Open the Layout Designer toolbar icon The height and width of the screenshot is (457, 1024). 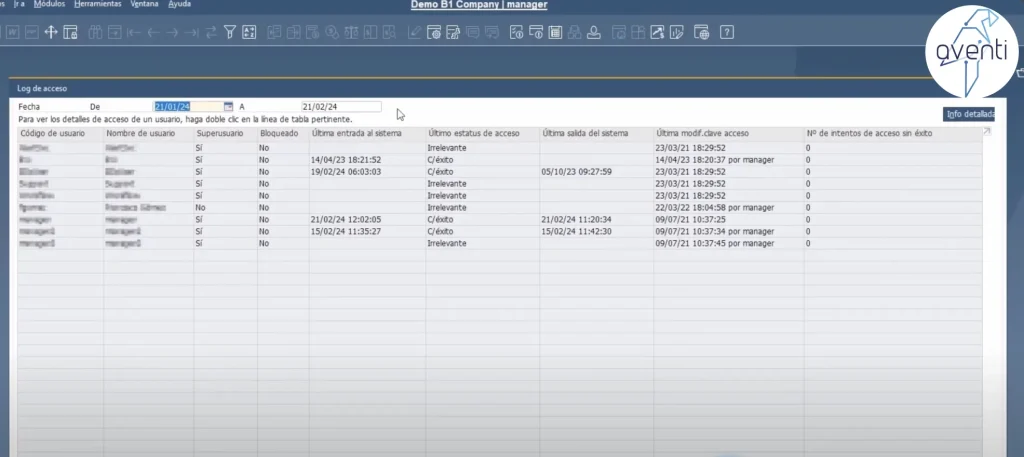pos(453,32)
